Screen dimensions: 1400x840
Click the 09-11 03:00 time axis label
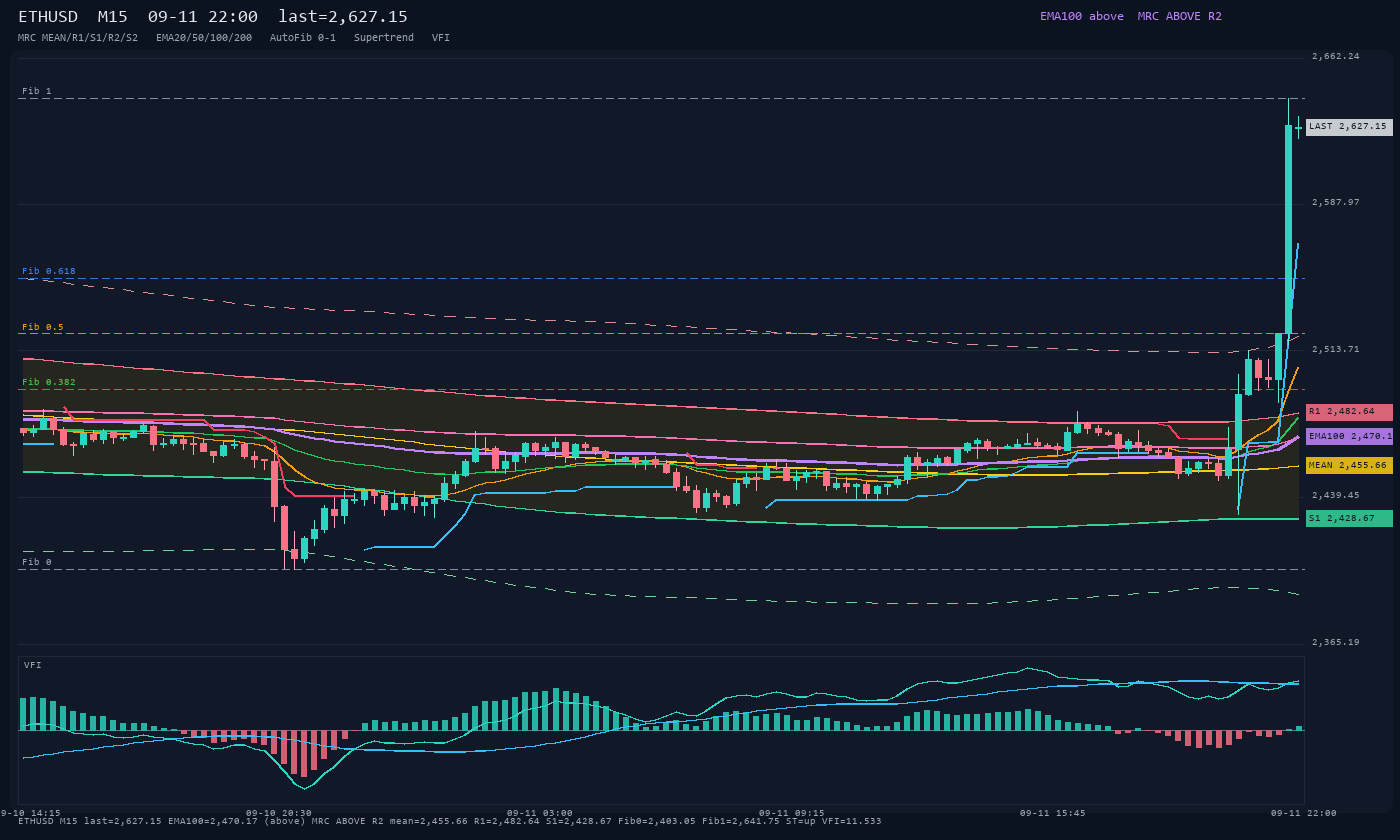pyautogui.click(x=540, y=813)
